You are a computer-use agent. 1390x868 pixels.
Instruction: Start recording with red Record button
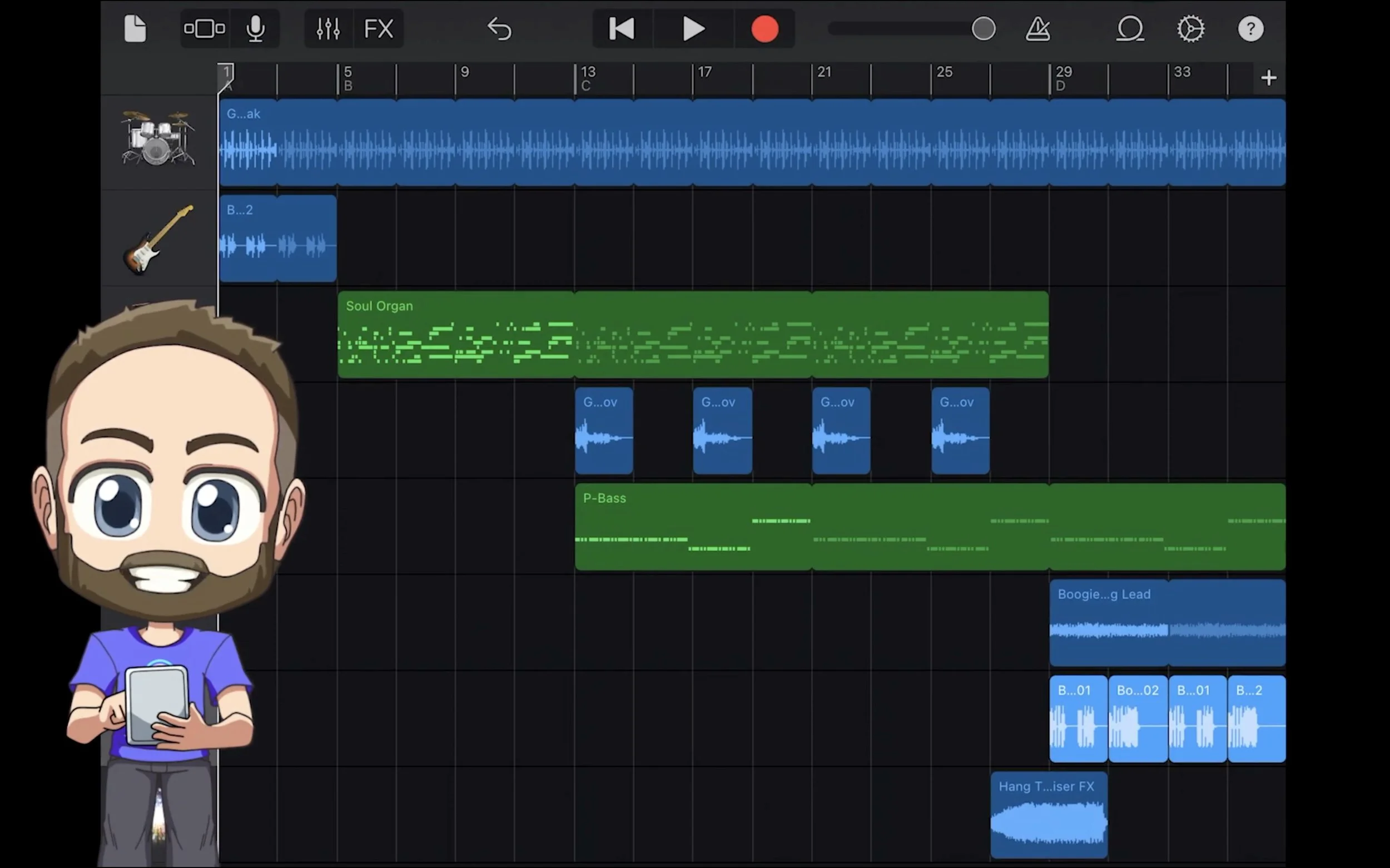(x=765, y=29)
